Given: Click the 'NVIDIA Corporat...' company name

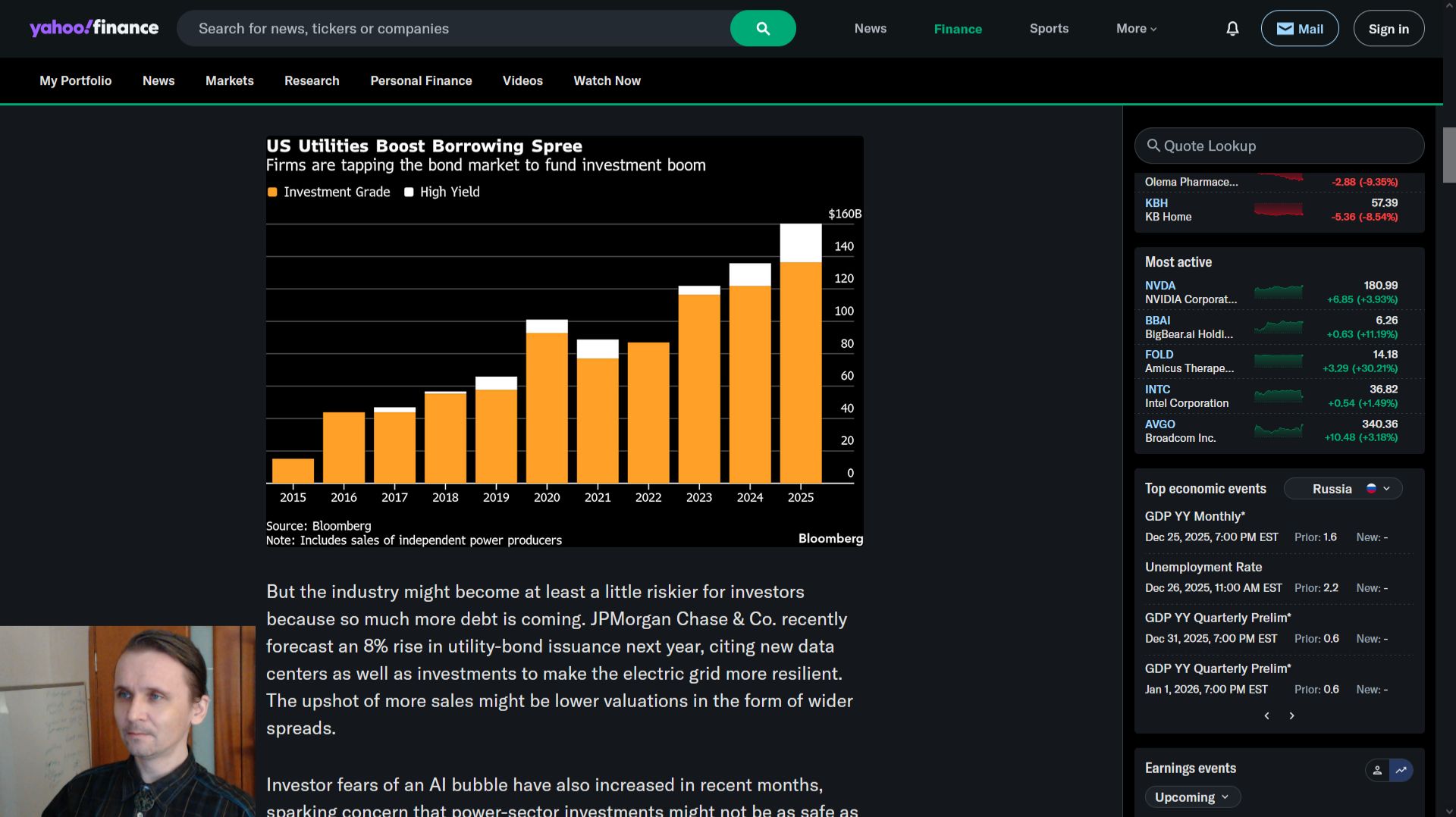Looking at the screenshot, I should coord(1191,299).
